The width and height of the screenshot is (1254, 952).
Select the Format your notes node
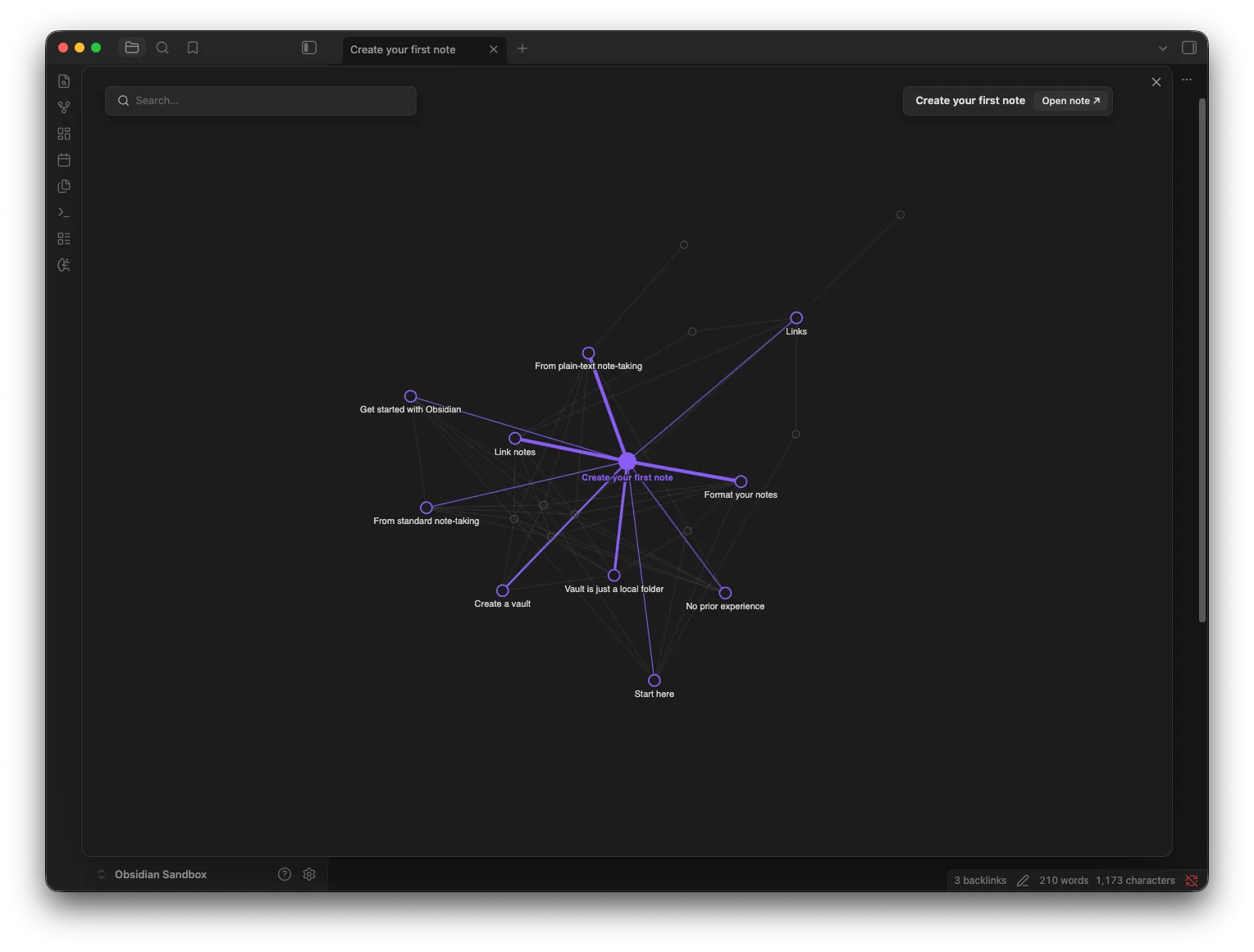coord(741,482)
